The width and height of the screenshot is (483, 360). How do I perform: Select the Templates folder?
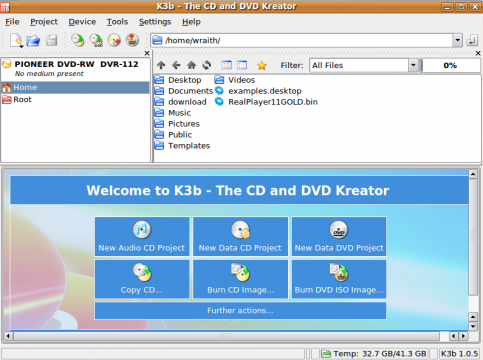tap(183, 146)
